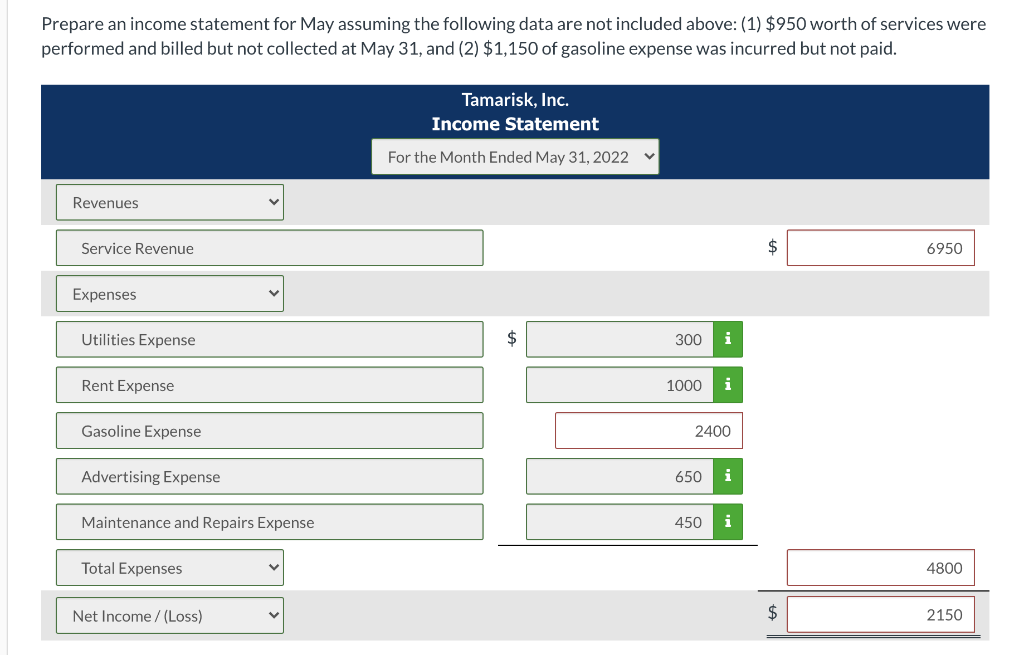Click the Total Expenses amount field 4800
The width and height of the screenshot is (1024, 655).
coord(880,568)
